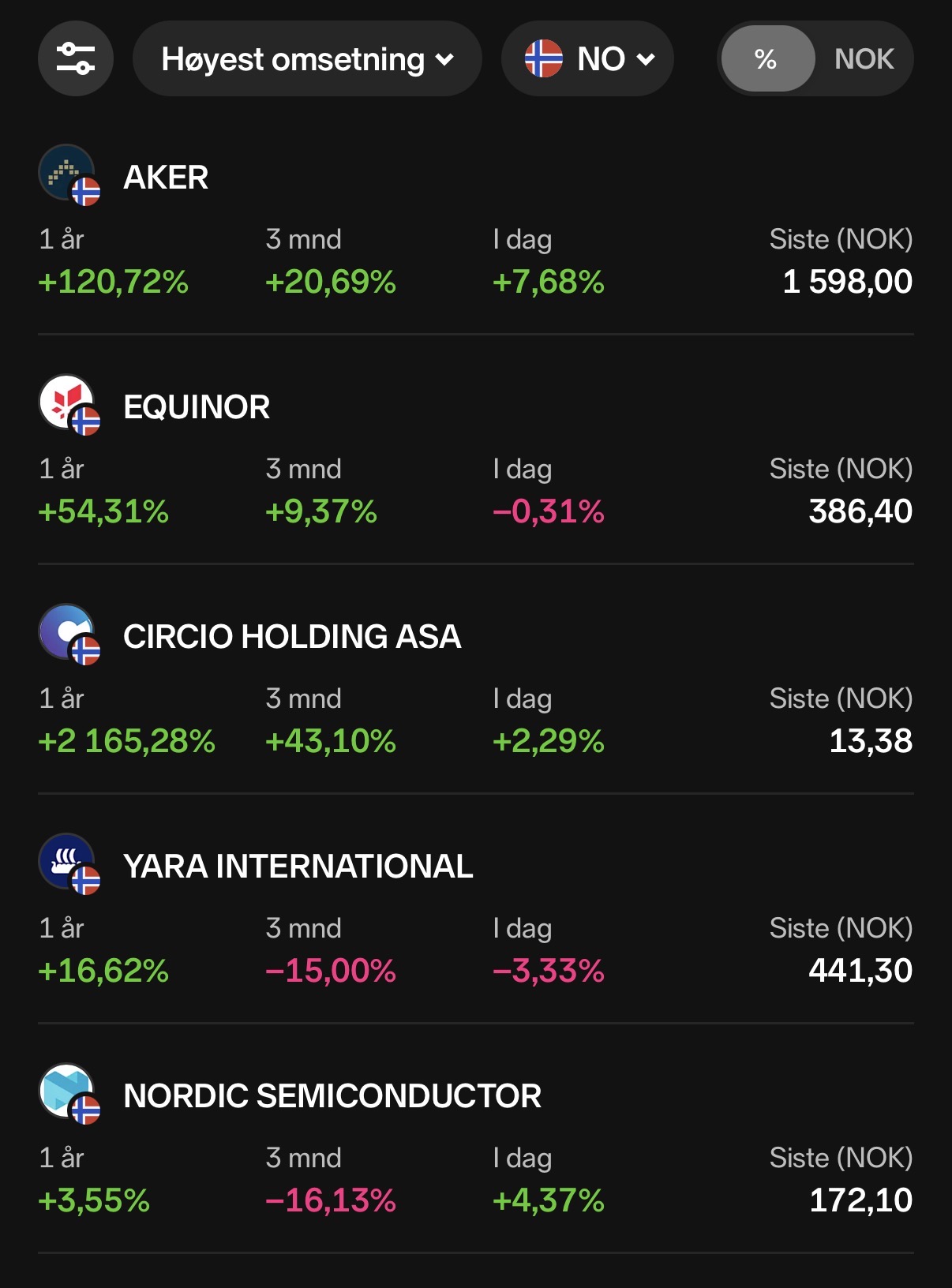Open the AKER stock name
The width and height of the screenshot is (952, 1288).
(x=166, y=178)
